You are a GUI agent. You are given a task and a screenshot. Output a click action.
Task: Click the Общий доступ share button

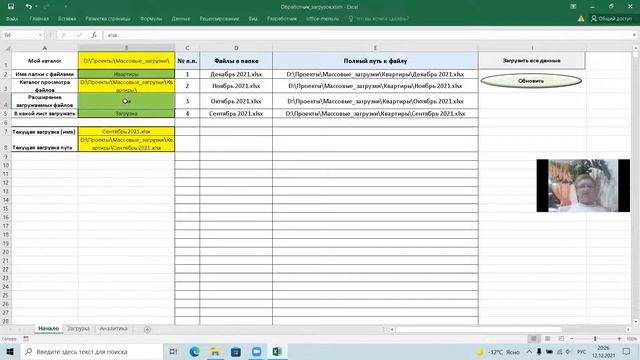tap(611, 19)
